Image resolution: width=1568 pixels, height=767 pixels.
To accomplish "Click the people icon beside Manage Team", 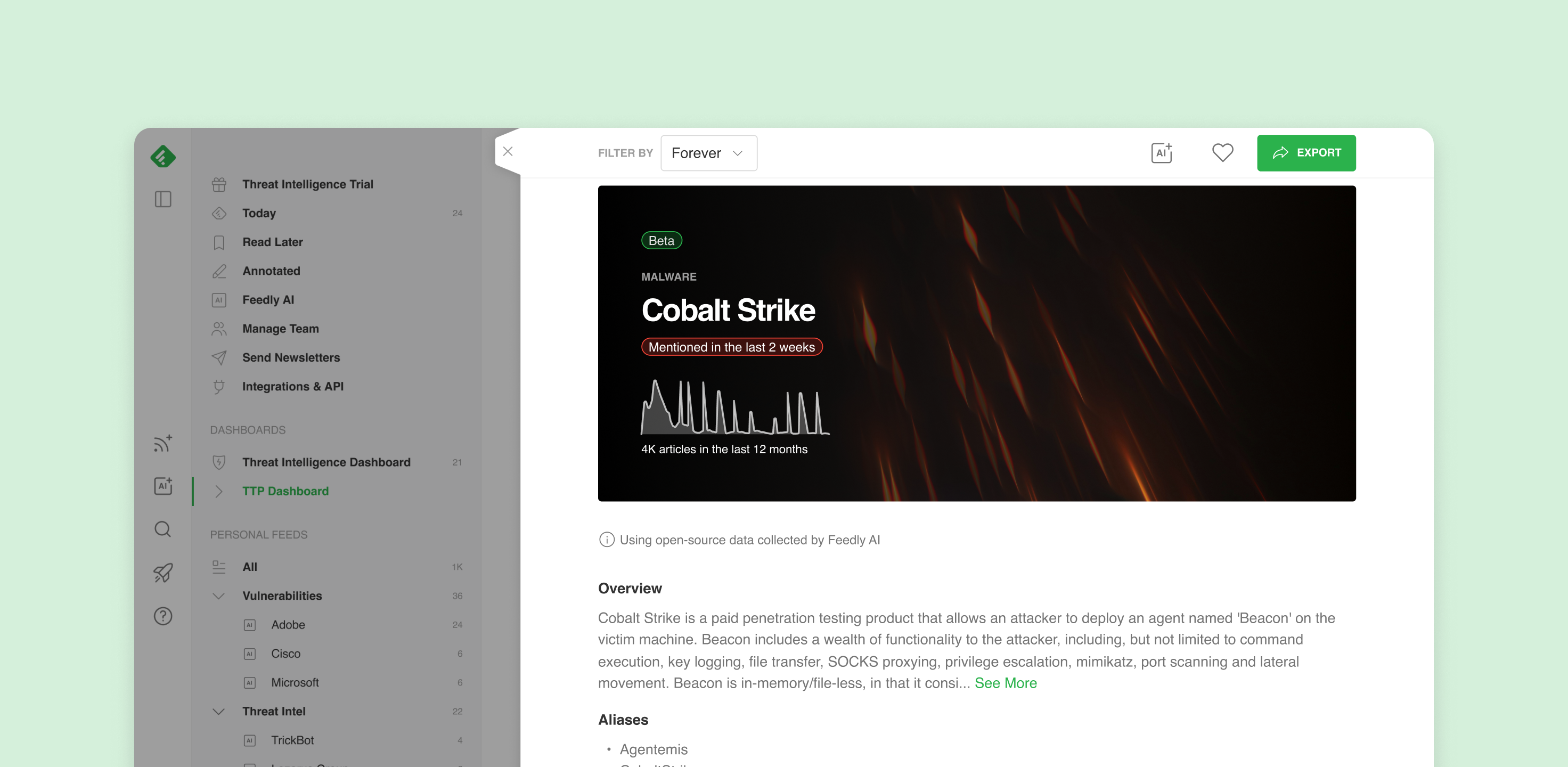I will (x=219, y=329).
